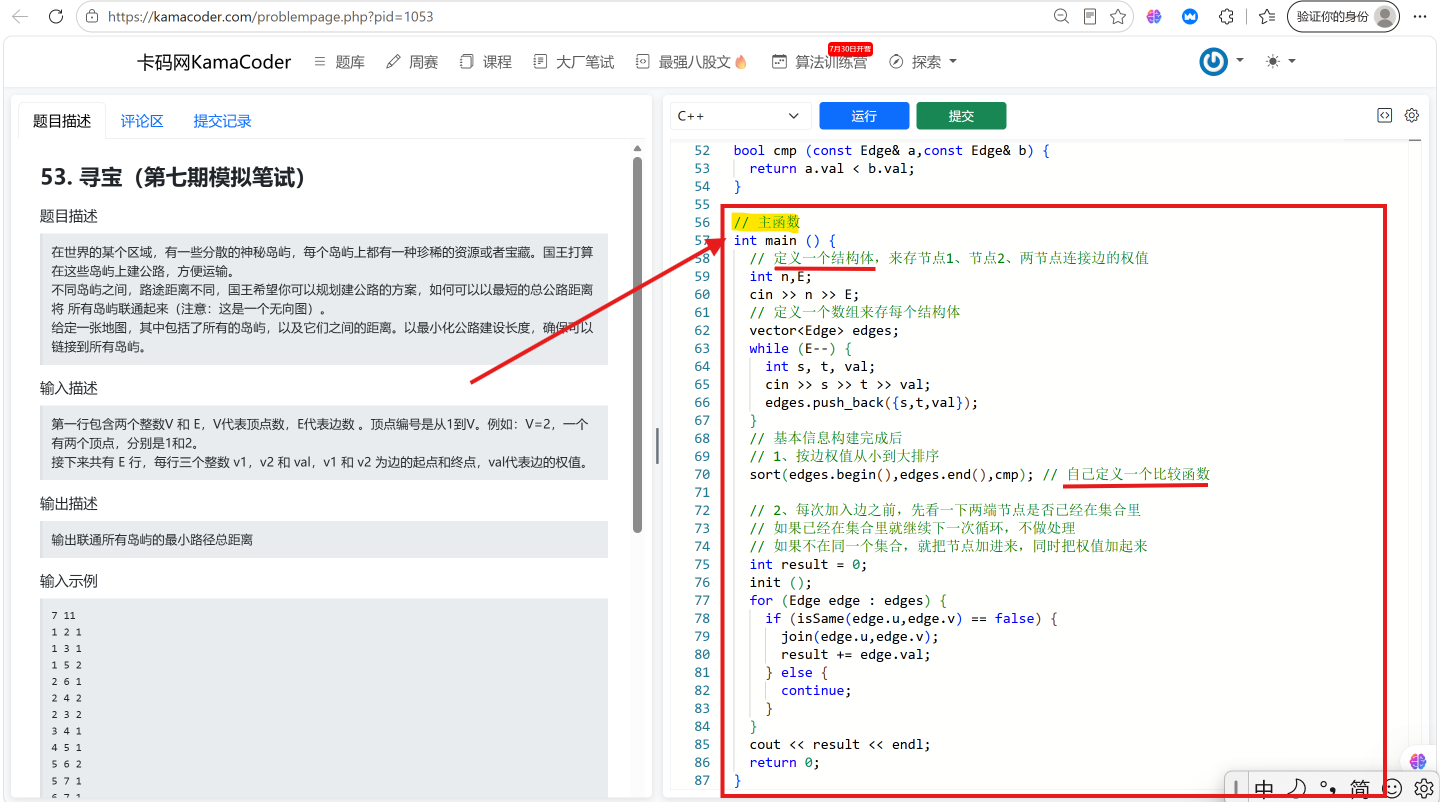Open the 大厂笔试 menu item
The height and width of the screenshot is (802, 1440).
click(x=574, y=62)
